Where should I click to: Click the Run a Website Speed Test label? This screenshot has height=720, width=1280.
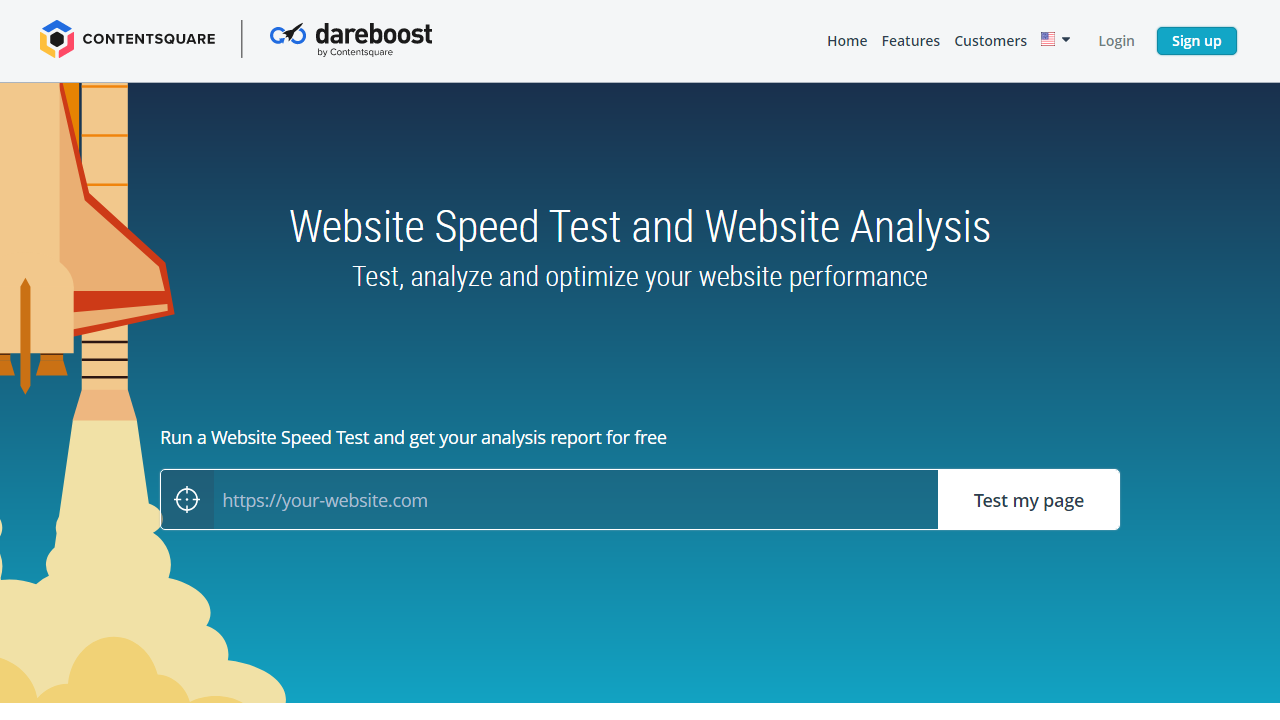413,438
